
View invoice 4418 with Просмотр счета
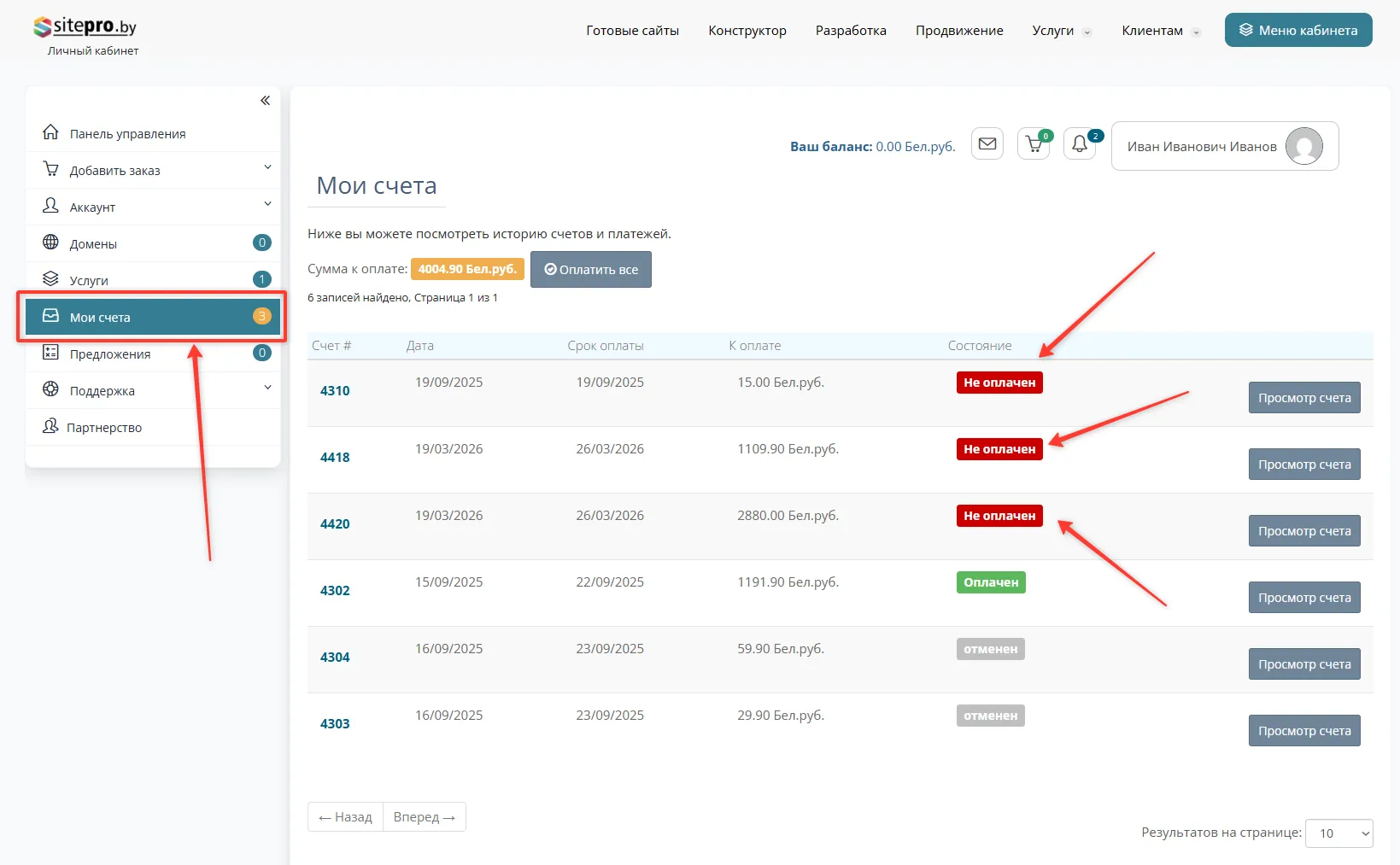point(1303,465)
